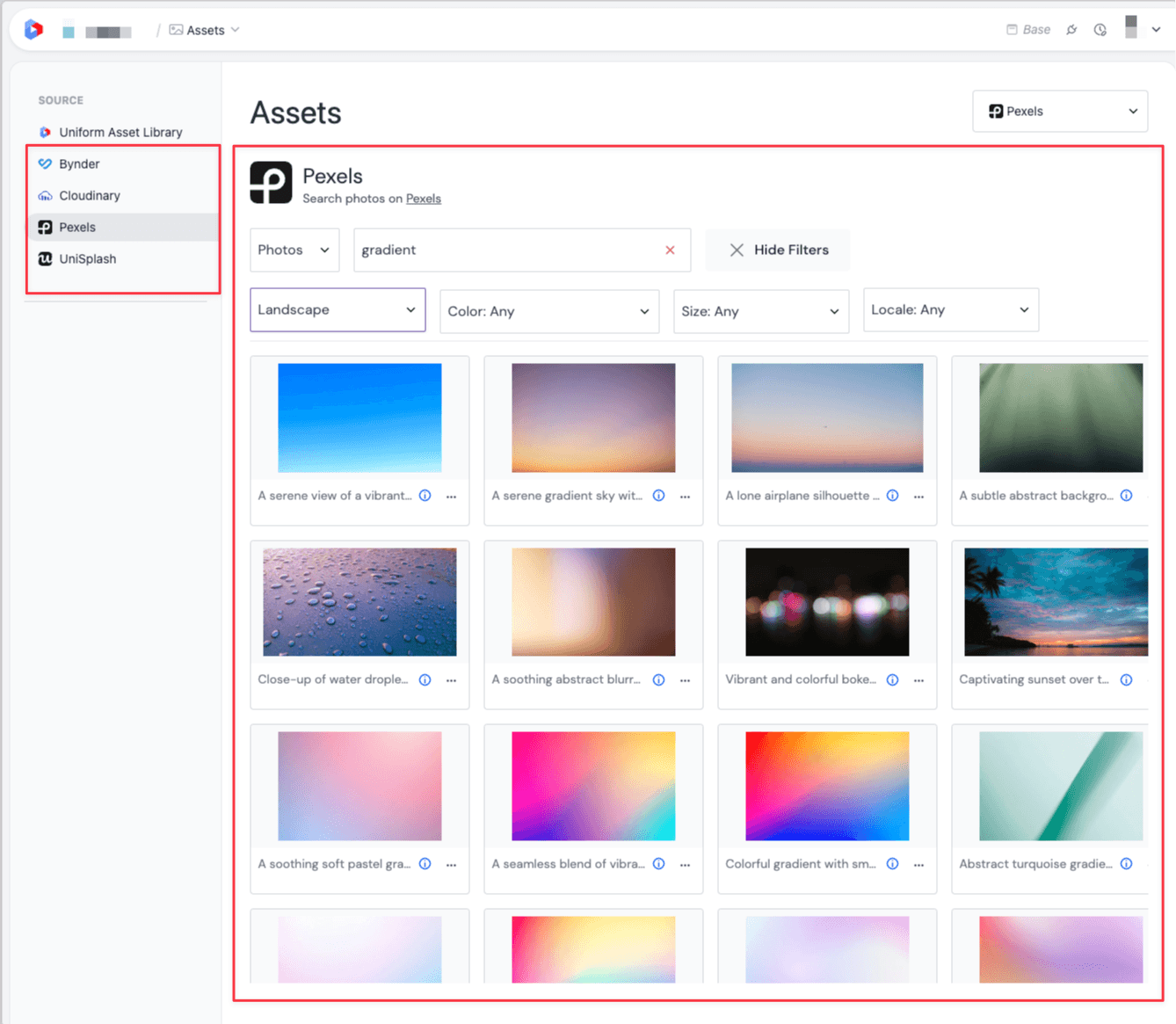The image size is (1176, 1024).
Task: Show info for 'A soothing soft pastel gra' image
Action: (425, 864)
